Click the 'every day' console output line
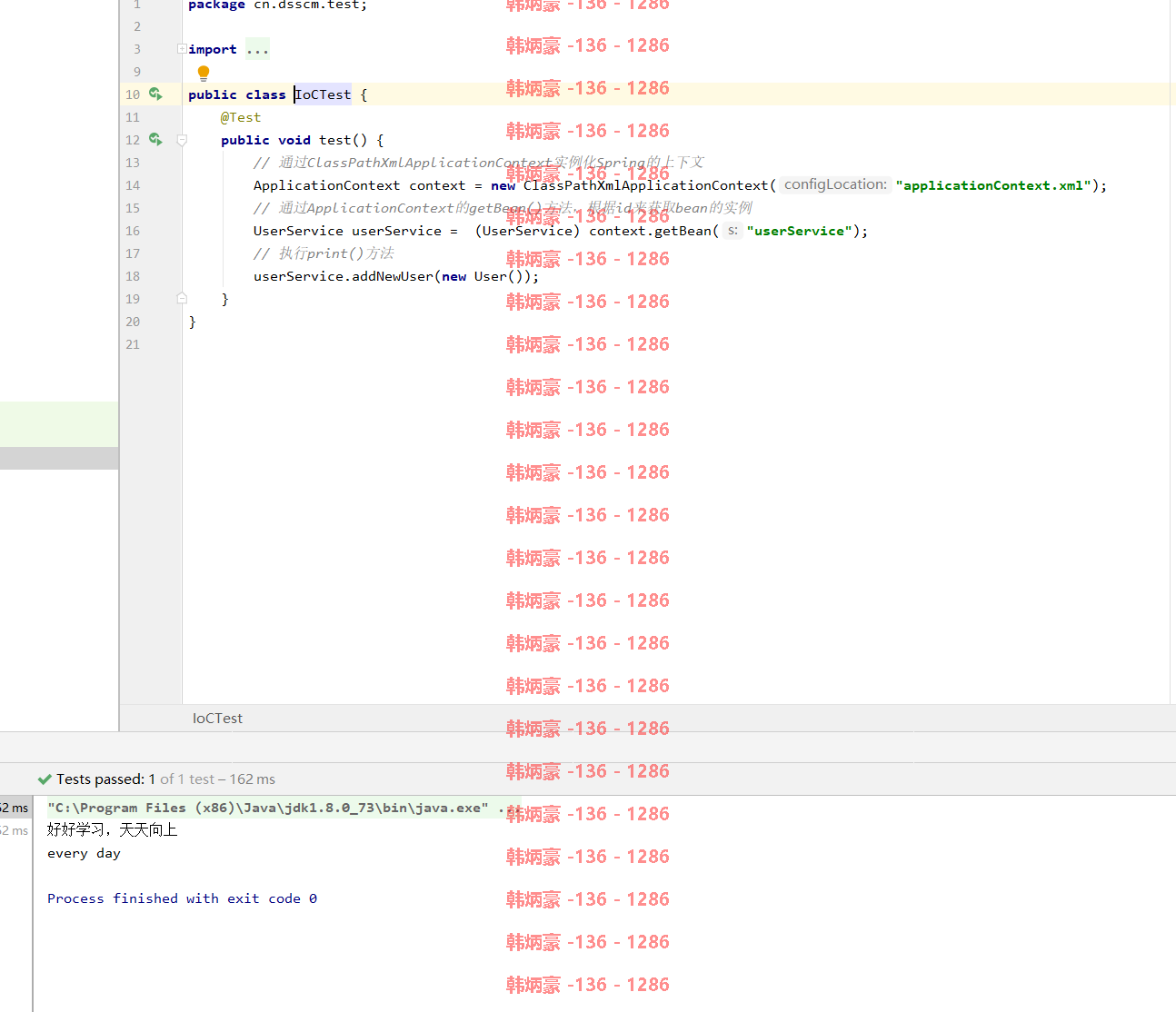Screen dimensions: 1176x1012 pyautogui.click(x=84, y=853)
